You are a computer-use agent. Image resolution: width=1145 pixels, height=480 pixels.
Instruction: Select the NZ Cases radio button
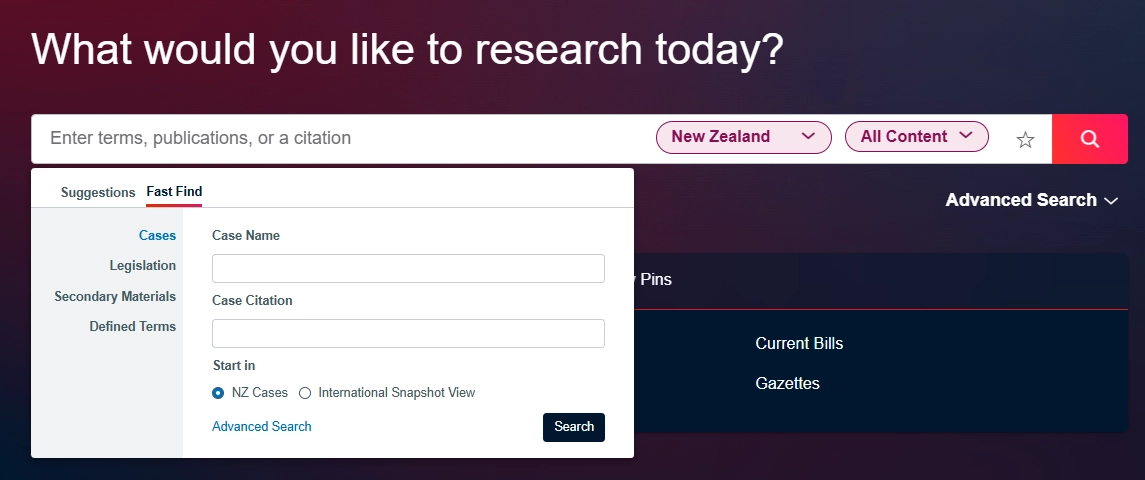click(x=218, y=393)
